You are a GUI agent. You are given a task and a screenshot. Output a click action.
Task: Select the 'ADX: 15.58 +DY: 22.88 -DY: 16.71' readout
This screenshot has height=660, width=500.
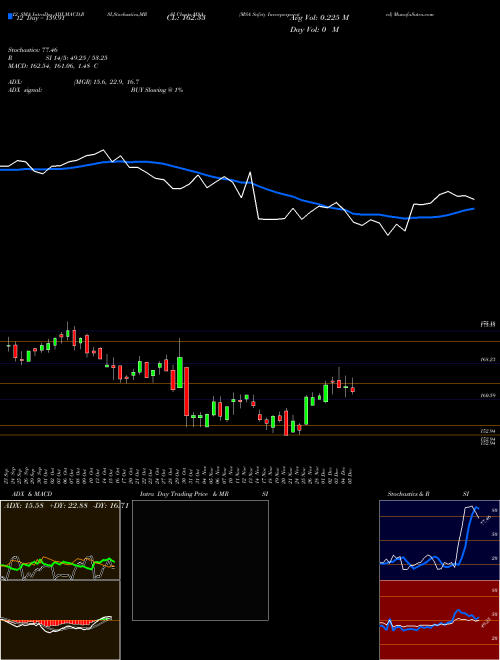pyautogui.click(x=66, y=505)
